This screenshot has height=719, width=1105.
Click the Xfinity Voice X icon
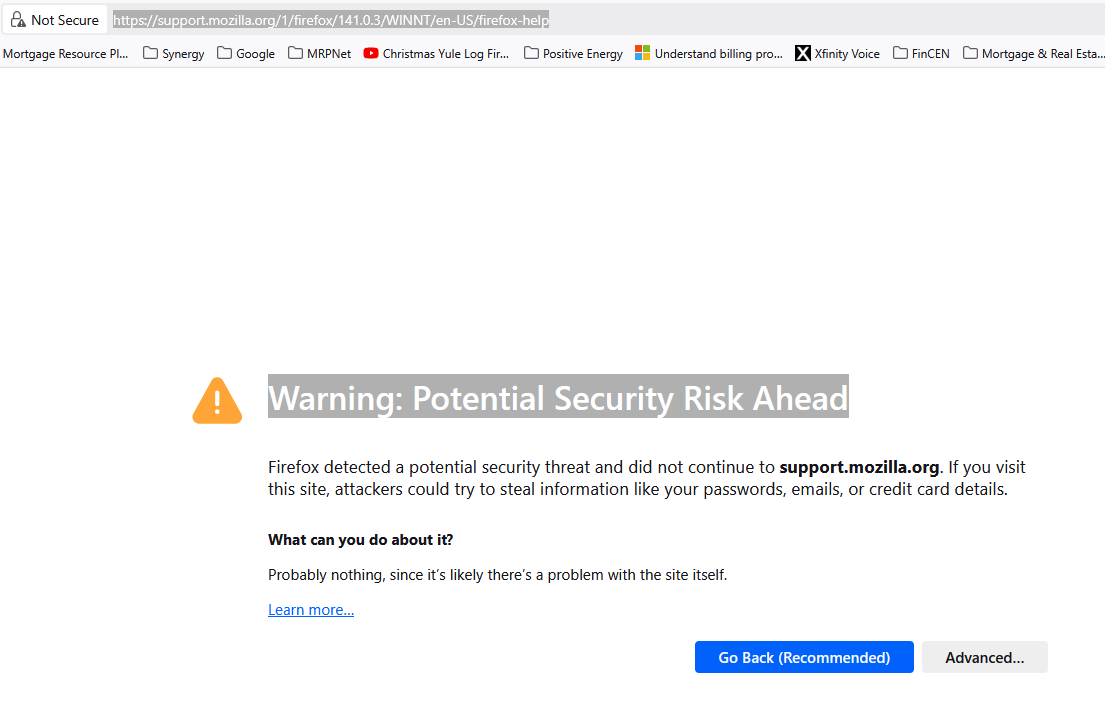click(x=803, y=54)
